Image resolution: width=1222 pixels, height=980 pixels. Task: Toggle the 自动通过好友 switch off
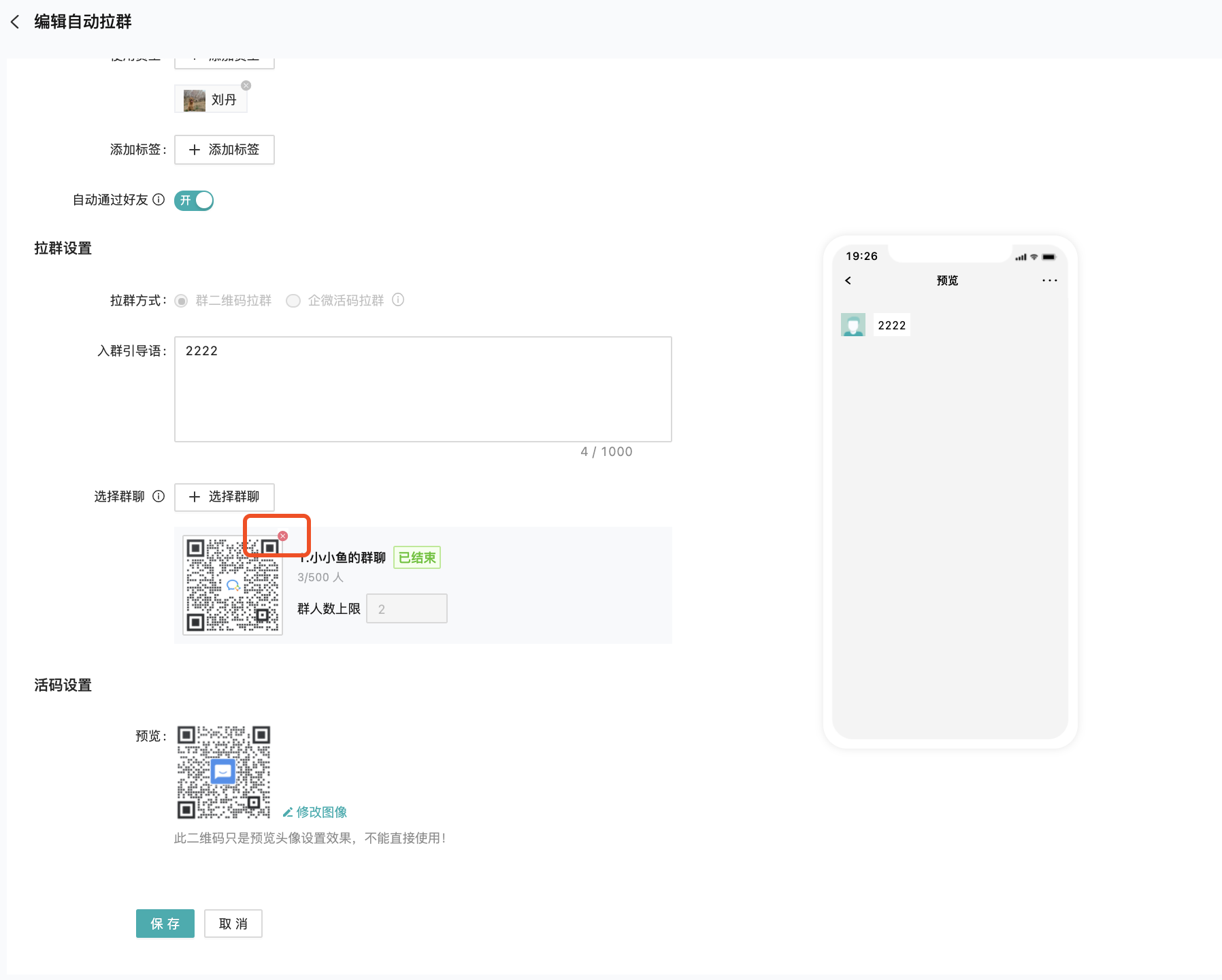pyautogui.click(x=194, y=200)
